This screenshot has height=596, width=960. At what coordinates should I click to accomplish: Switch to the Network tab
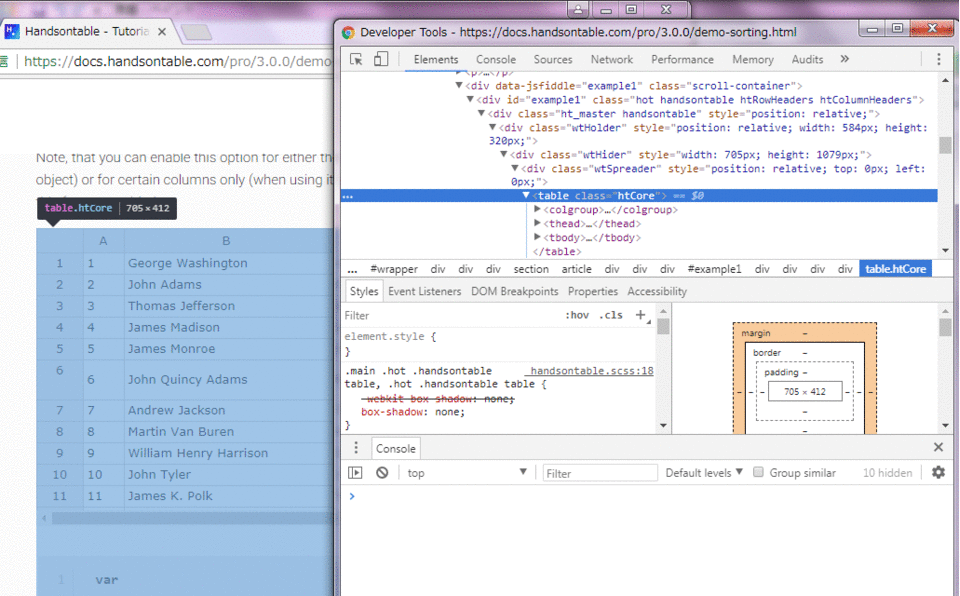[x=612, y=59]
